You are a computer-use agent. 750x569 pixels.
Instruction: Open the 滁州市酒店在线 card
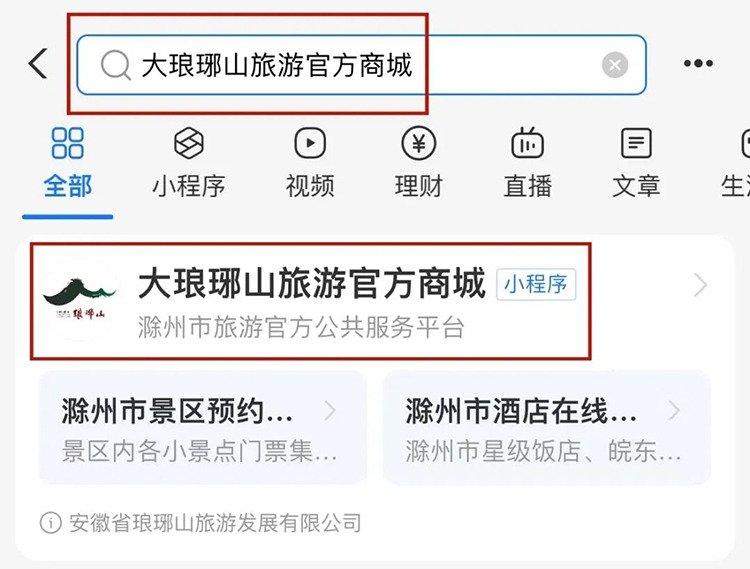[546, 428]
